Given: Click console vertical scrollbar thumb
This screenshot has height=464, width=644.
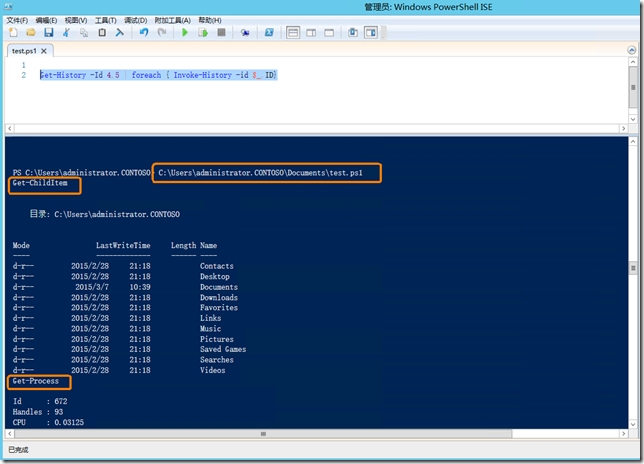Looking at the screenshot, I should [633, 268].
